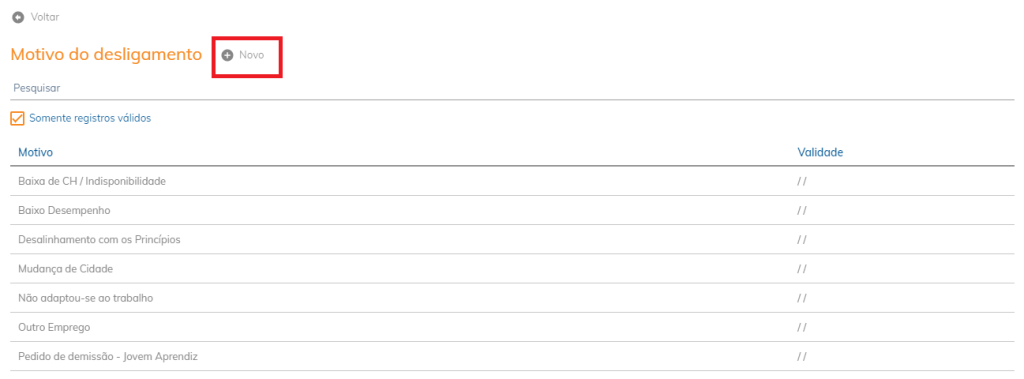Click the Motivo do desligamento page title
This screenshot has height=379, width=1024.
(106, 55)
